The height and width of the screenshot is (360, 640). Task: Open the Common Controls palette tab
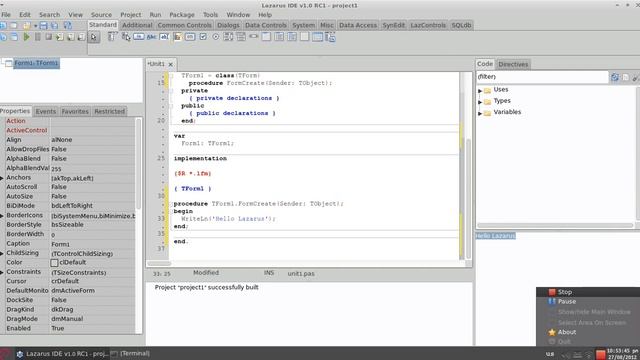(x=184, y=25)
